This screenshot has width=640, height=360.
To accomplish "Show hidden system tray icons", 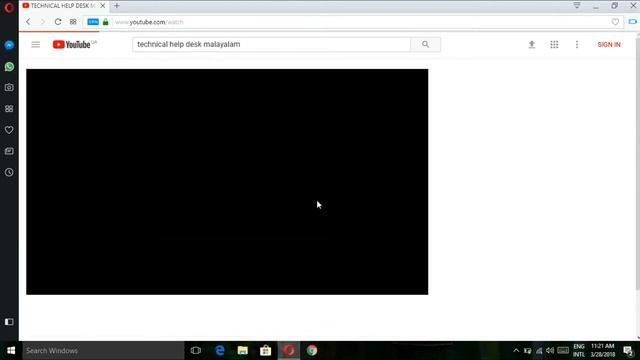I will [516, 351].
